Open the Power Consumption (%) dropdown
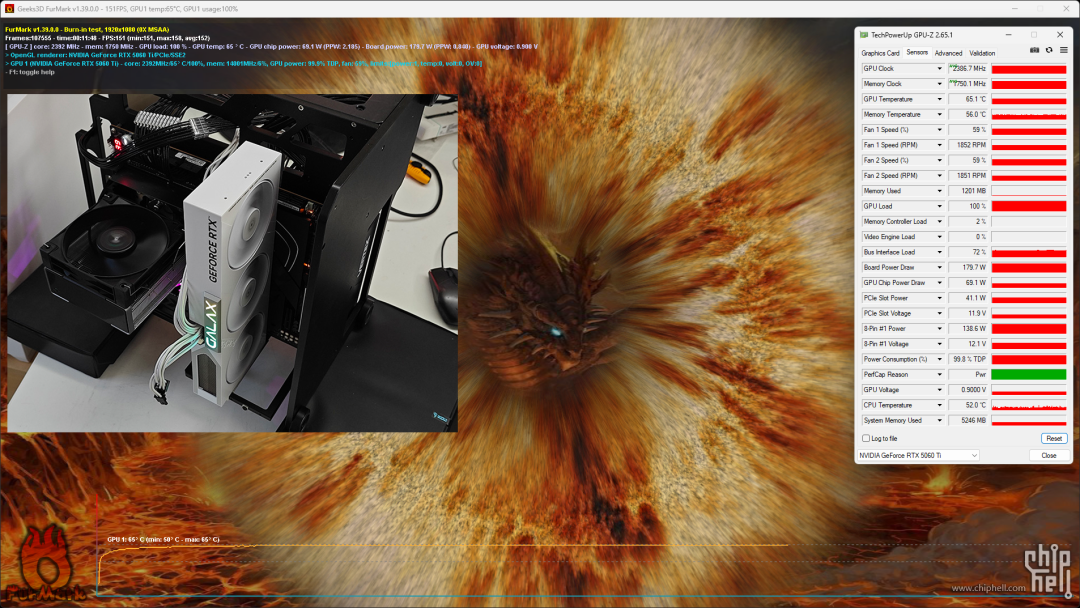This screenshot has height=608, width=1080. pyautogui.click(x=939, y=359)
